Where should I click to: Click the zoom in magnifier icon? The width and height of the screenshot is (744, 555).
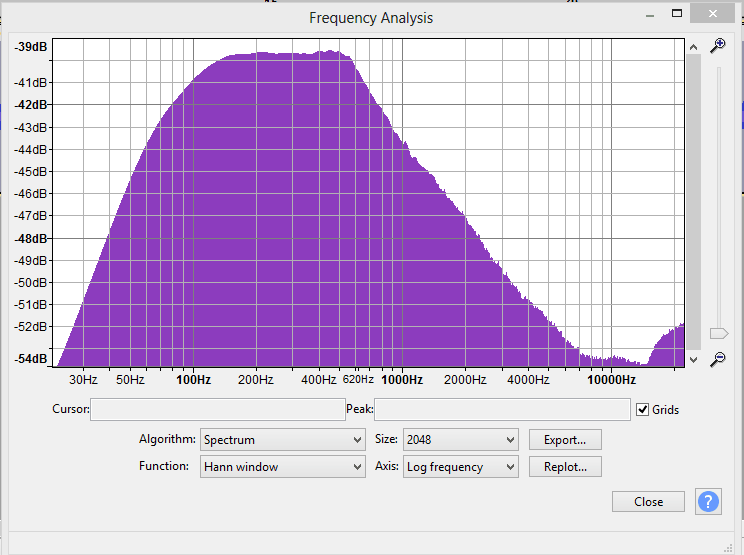coord(717,46)
